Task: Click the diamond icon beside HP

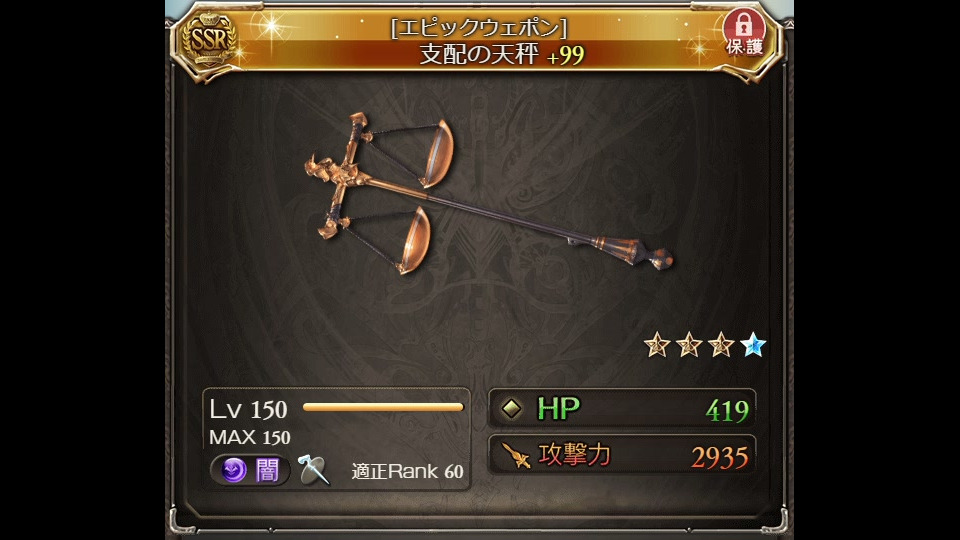Action: coord(511,408)
